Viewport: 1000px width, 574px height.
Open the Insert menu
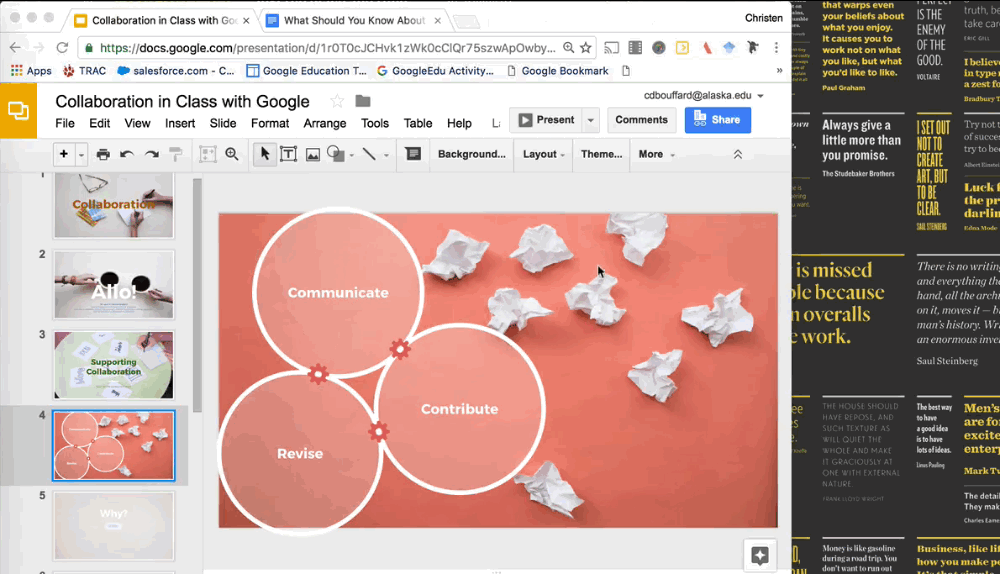click(180, 123)
